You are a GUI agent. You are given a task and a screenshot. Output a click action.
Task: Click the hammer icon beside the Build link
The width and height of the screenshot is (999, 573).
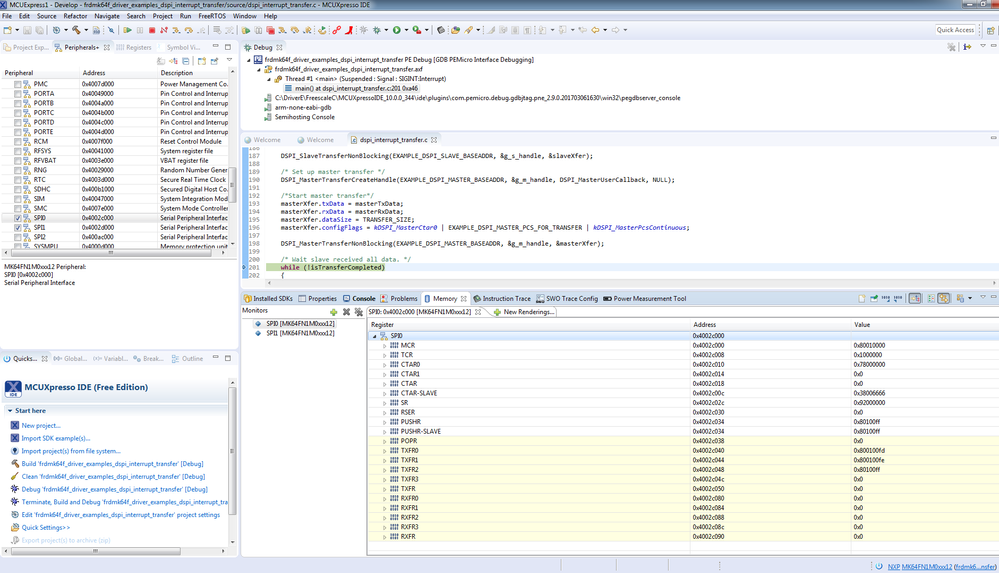(15, 464)
